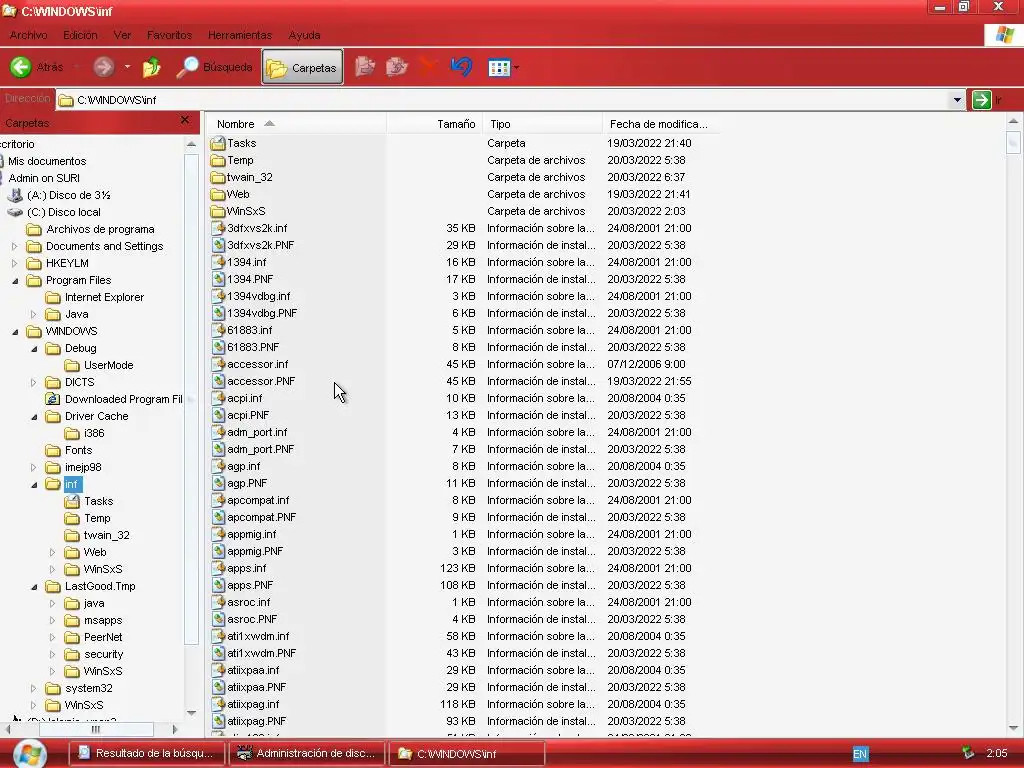
Task: Select the atiixpag.PNF file icon
Action: click(x=218, y=721)
